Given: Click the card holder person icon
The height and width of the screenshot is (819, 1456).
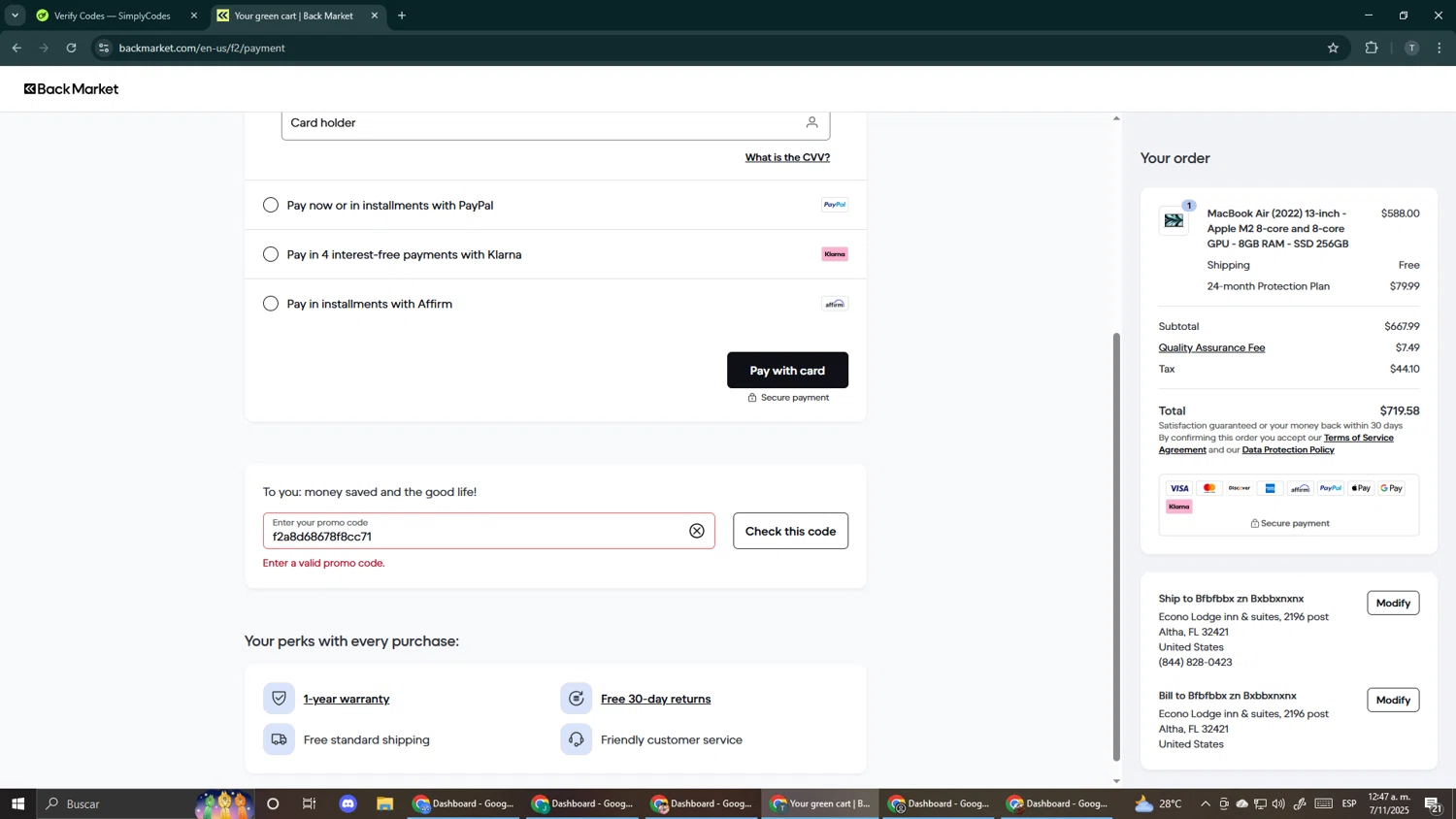Looking at the screenshot, I should (x=811, y=122).
